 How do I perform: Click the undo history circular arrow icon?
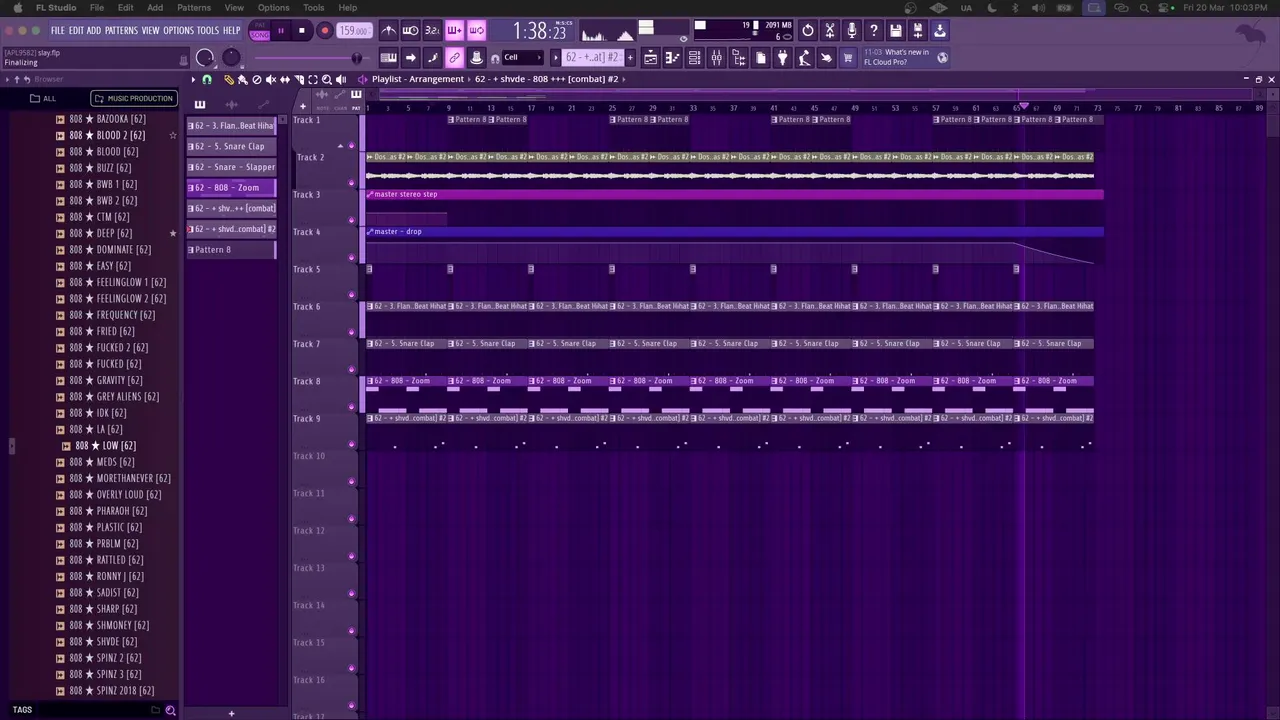pos(808,31)
